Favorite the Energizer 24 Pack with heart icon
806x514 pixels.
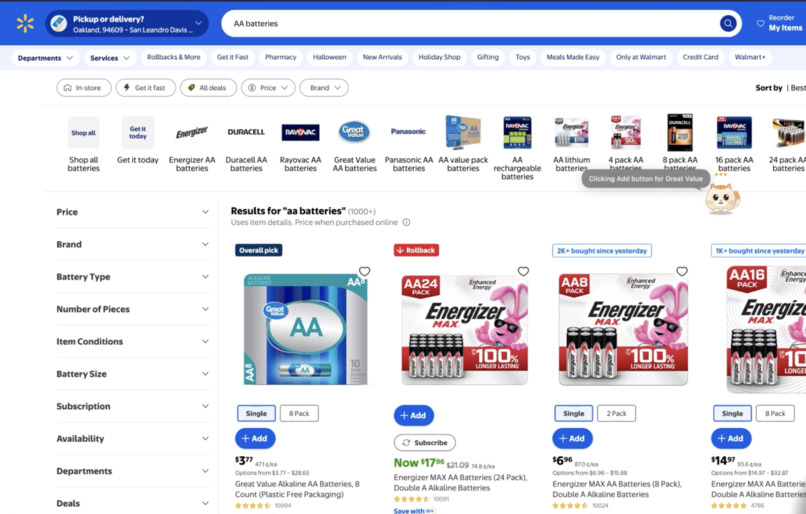[x=523, y=271]
